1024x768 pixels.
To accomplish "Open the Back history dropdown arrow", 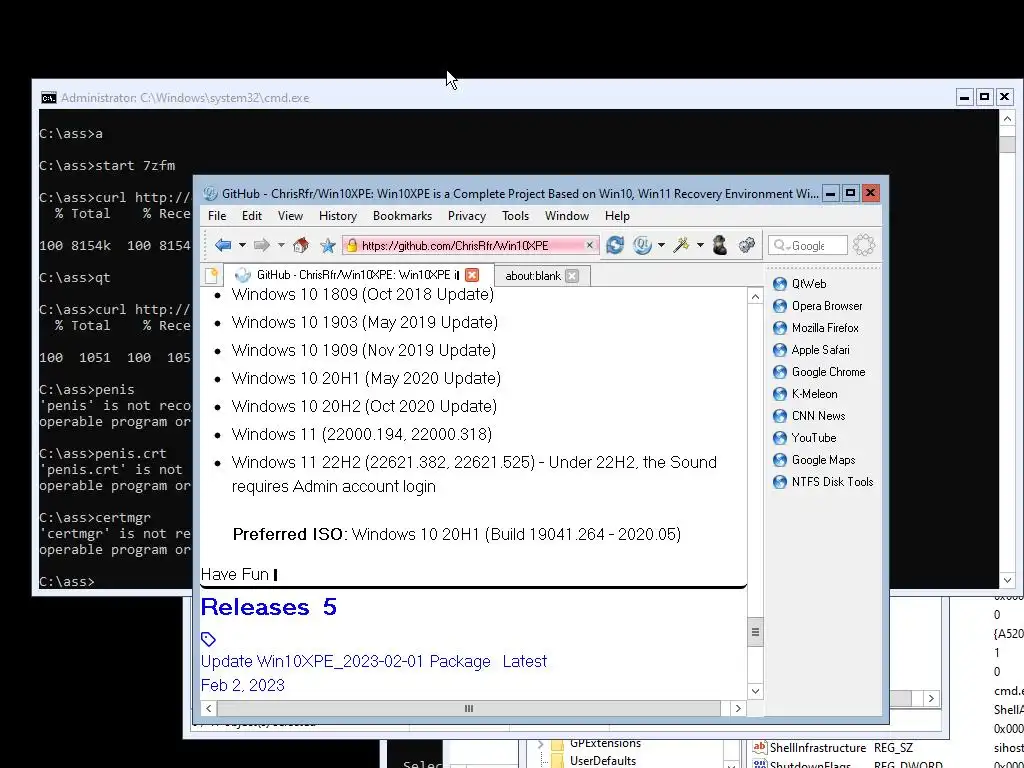I will click(x=242, y=246).
